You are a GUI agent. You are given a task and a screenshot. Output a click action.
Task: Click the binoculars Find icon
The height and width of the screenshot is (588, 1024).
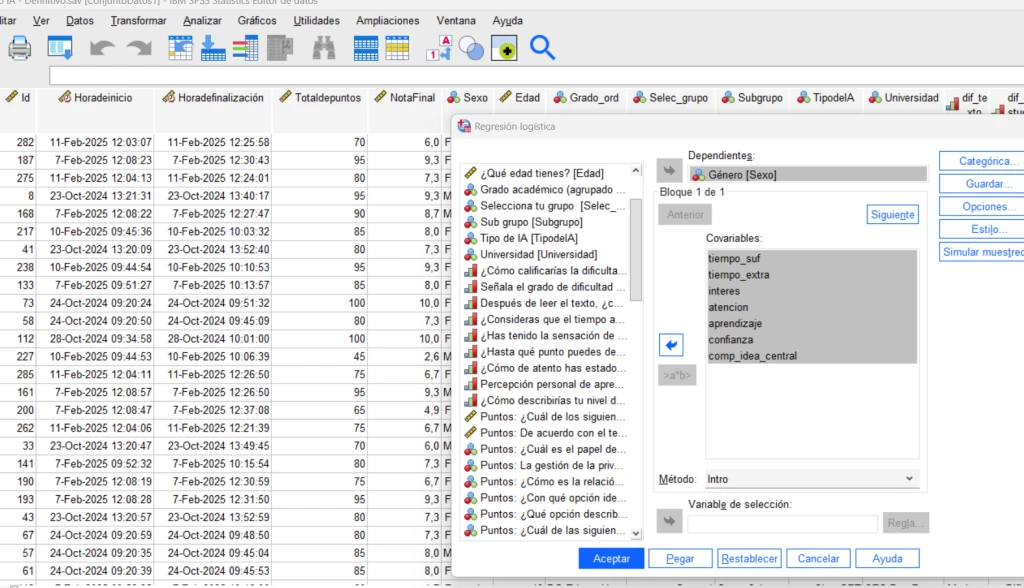coord(324,47)
